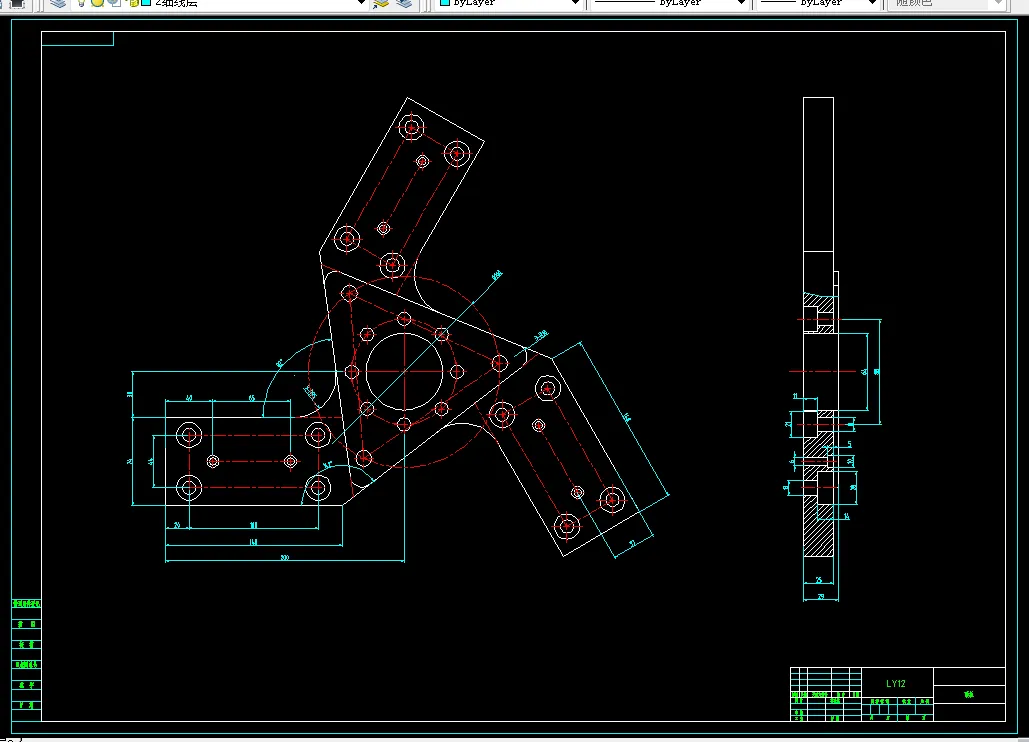Open the ByLayer color control dropdown arrow
The height and width of the screenshot is (742, 1029).
tap(576, 3)
